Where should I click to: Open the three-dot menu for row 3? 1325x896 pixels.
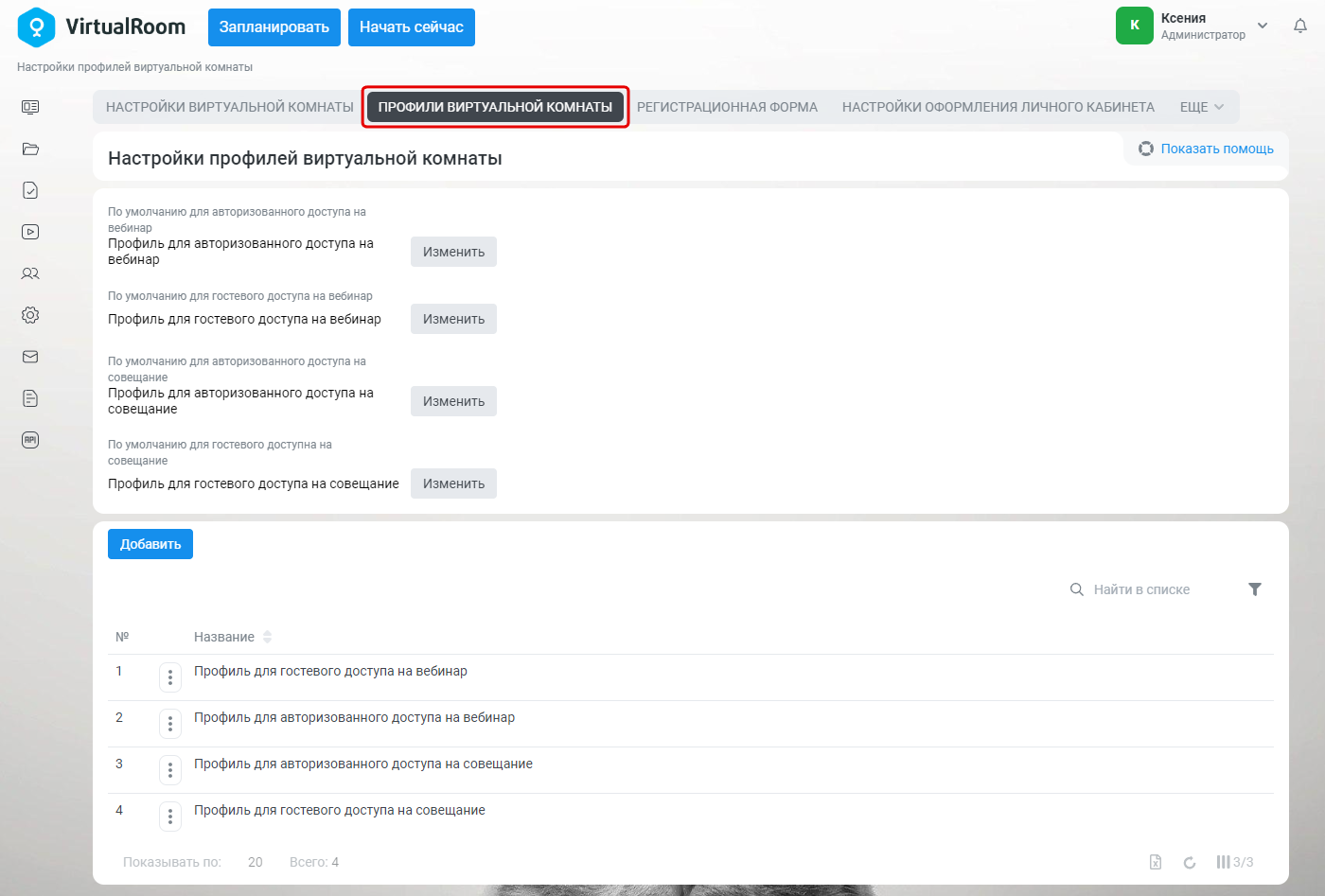point(170,769)
